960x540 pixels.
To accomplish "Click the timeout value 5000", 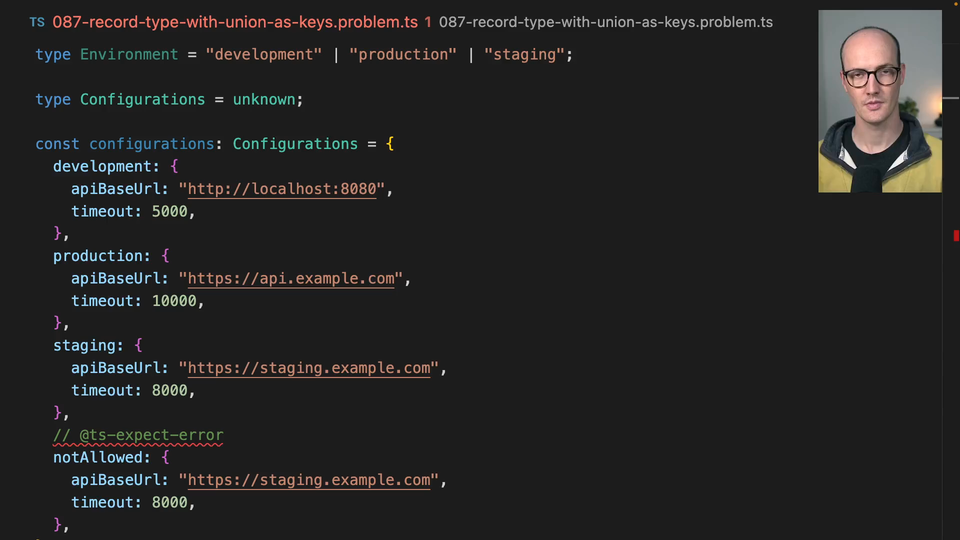I will pos(169,212).
